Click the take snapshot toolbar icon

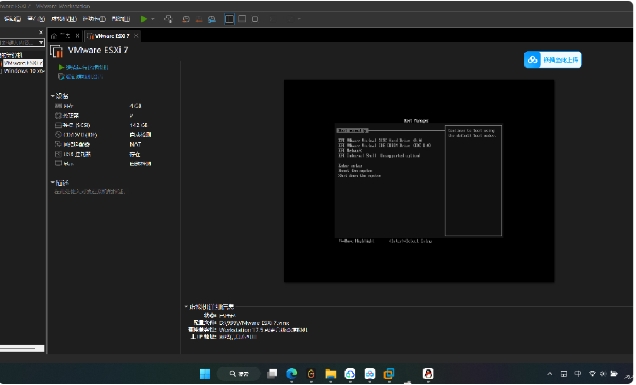point(186,19)
